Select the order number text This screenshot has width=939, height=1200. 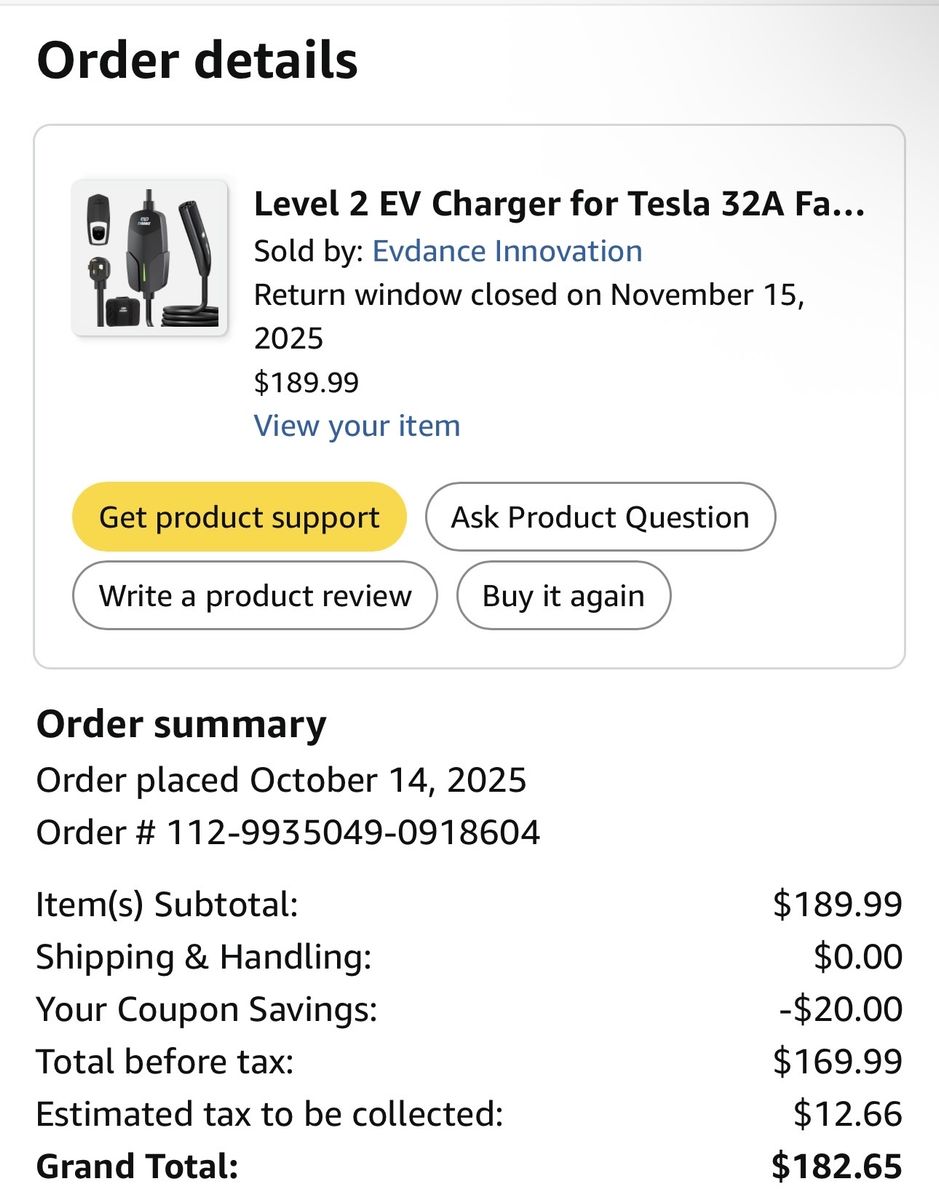pos(288,832)
